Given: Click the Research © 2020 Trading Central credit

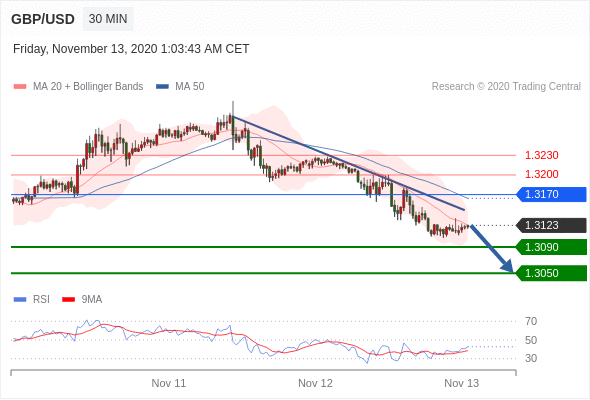Looking at the screenshot, I should click(x=506, y=87).
